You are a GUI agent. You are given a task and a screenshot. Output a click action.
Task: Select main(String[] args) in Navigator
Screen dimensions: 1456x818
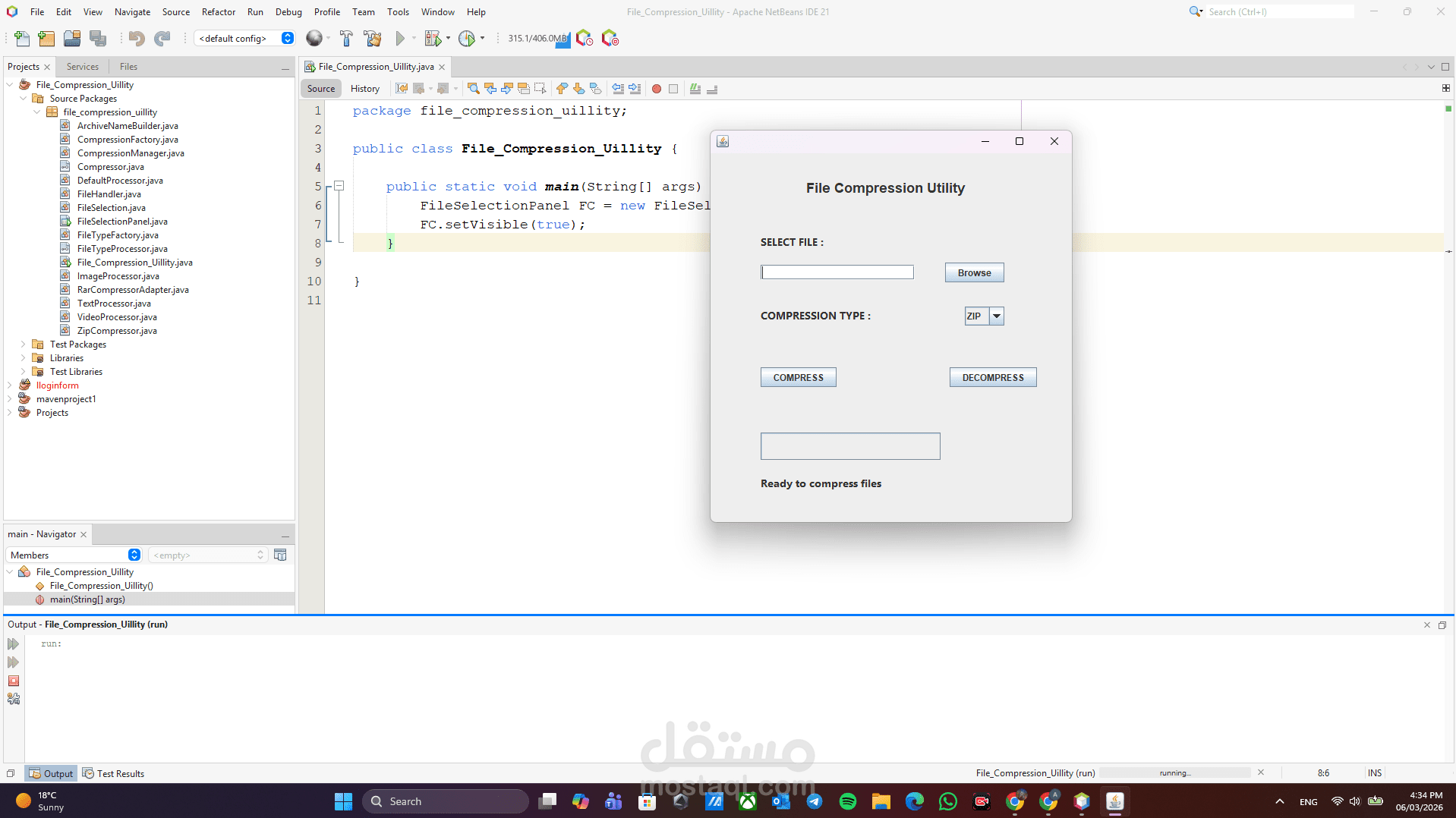pos(87,599)
